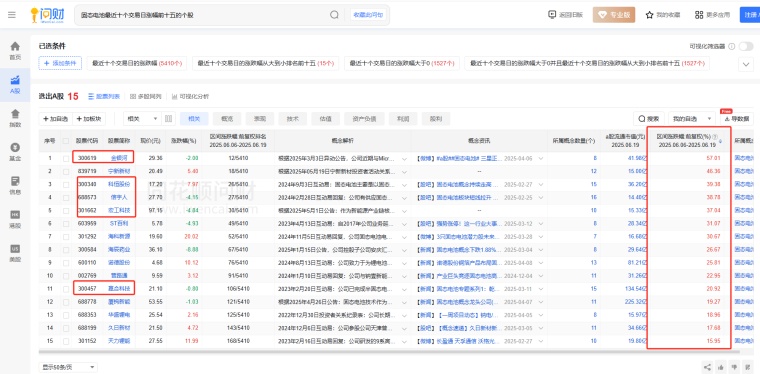The image size is (760, 374).
Task: Select the 相关 category tab
Action: pos(194,119)
